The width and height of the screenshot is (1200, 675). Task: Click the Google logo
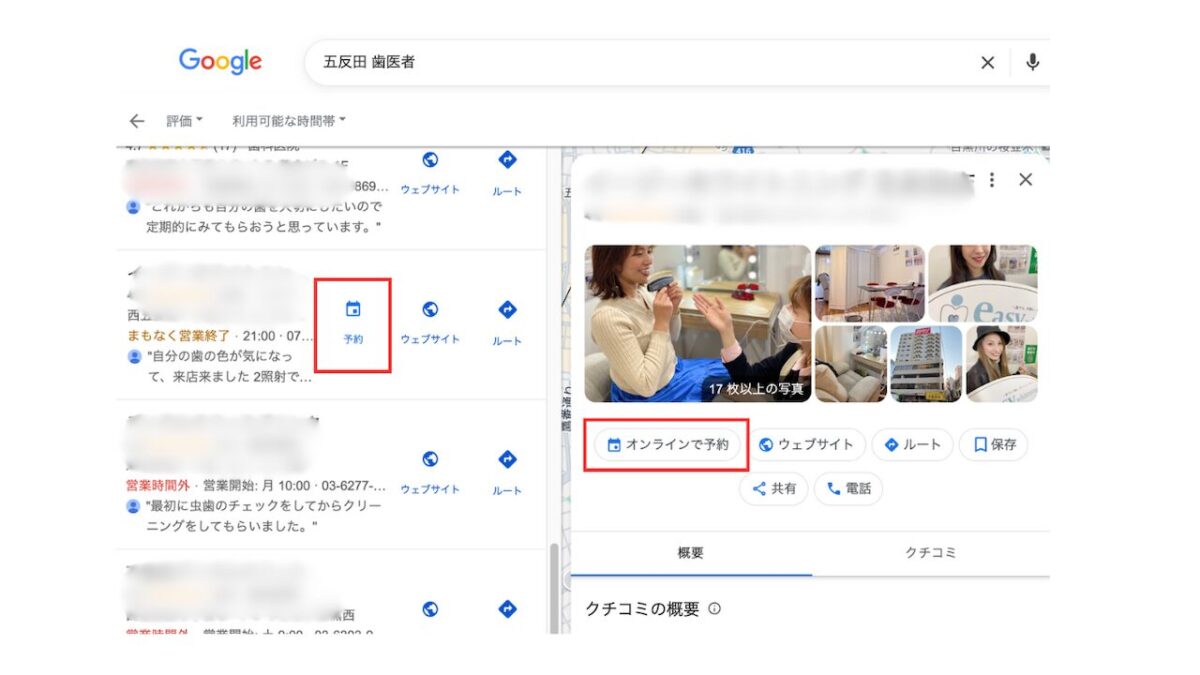coord(220,61)
